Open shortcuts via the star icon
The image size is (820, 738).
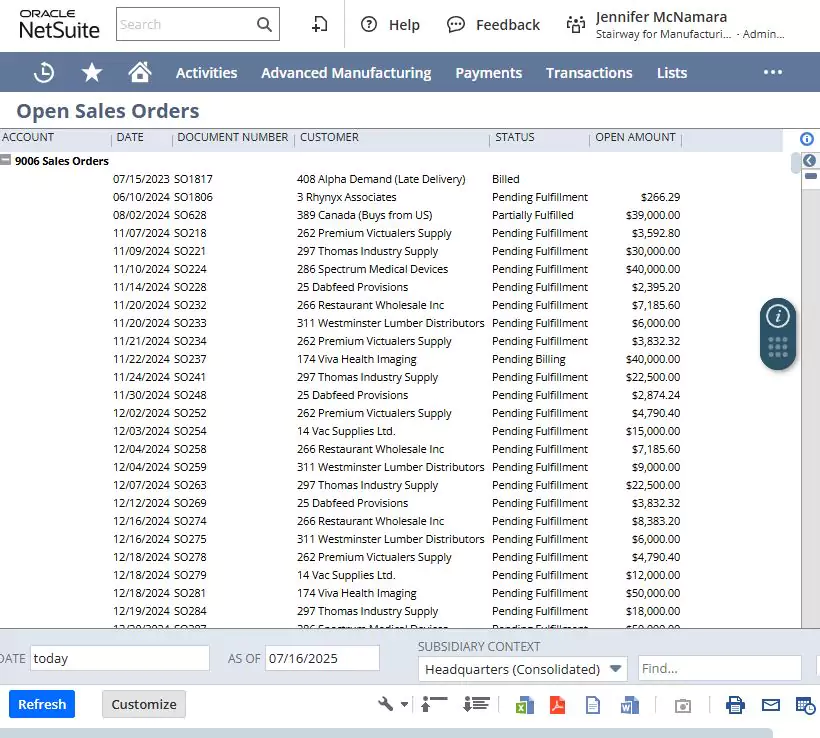pyautogui.click(x=91, y=72)
